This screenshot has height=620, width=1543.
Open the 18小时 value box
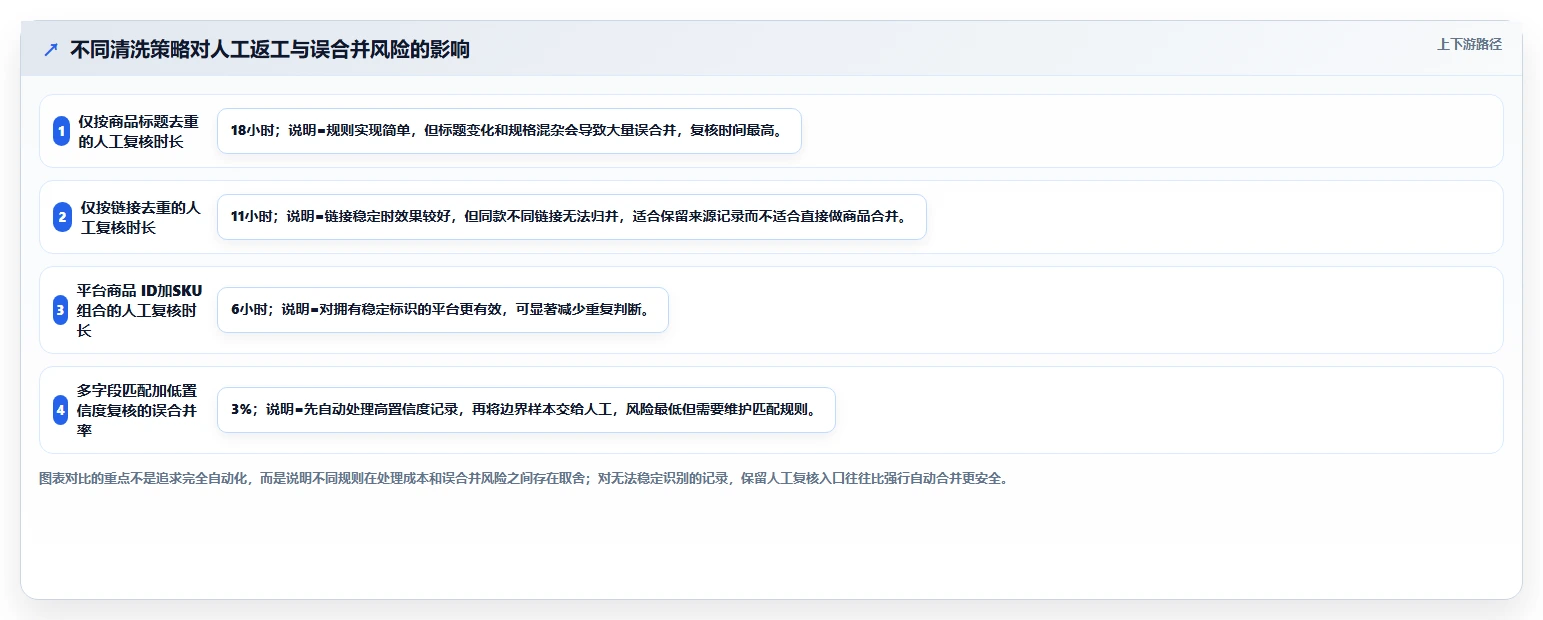pyautogui.click(x=509, y=131)
